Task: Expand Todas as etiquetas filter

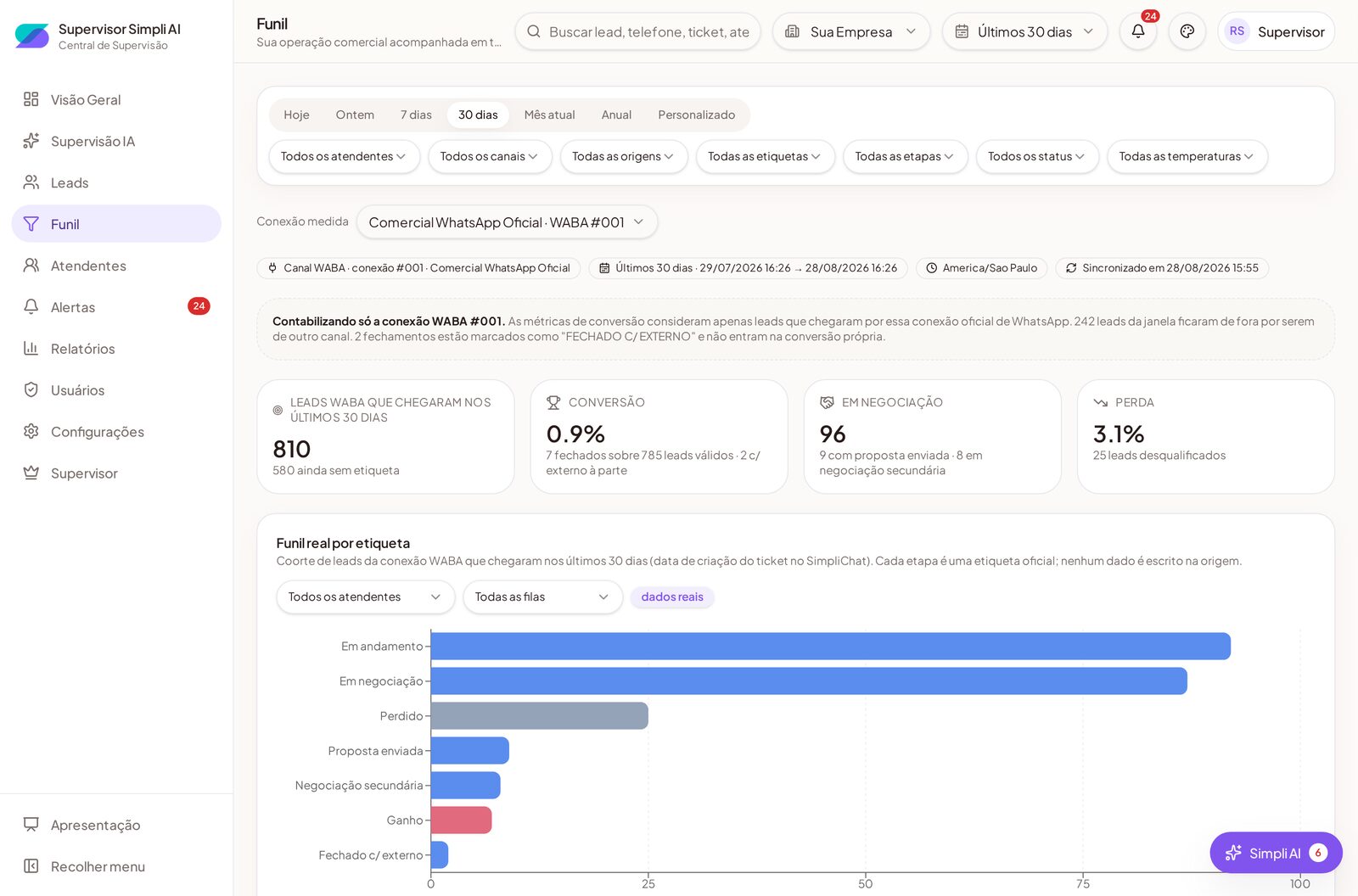Action: [765, 156]
